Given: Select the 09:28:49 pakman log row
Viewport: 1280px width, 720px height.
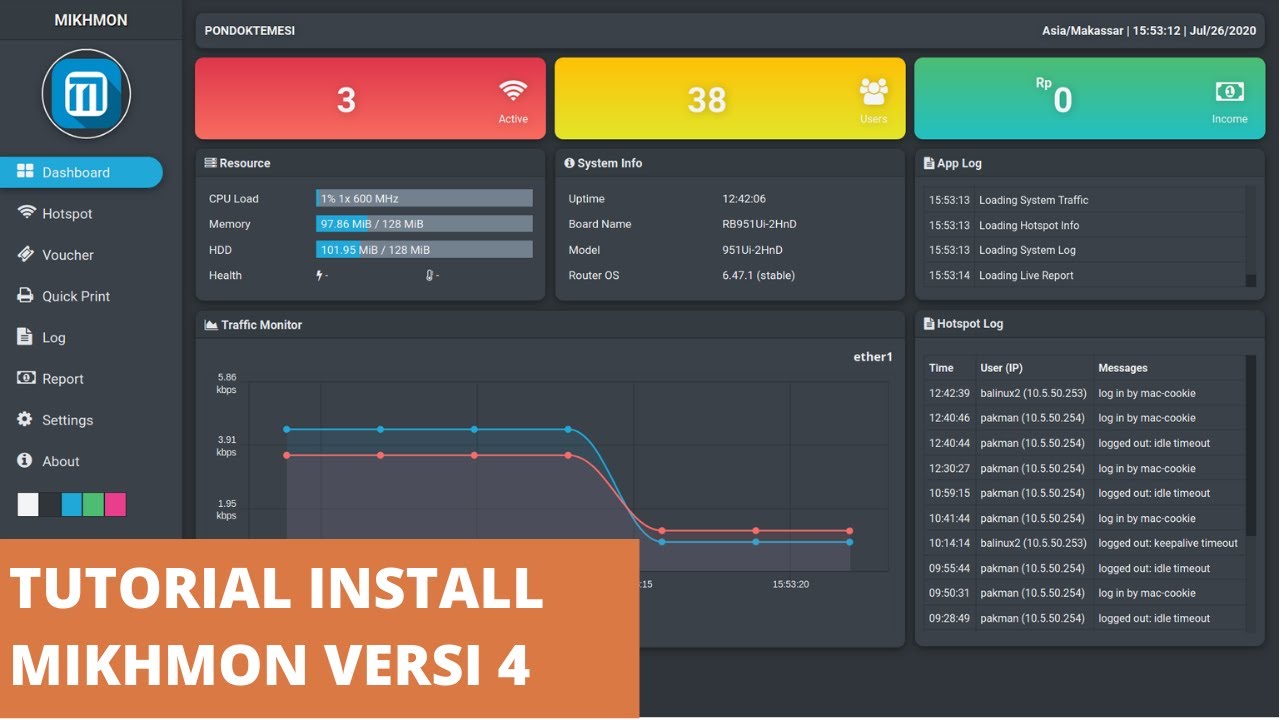Looking at the screenshot, I should click(1084, 618).
